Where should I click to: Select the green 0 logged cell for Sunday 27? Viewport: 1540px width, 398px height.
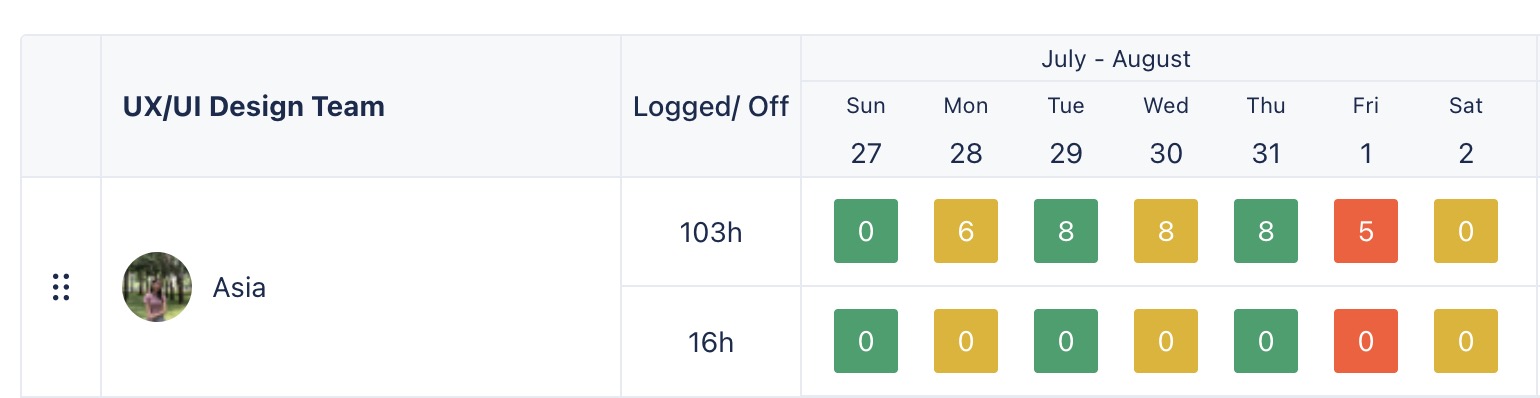click(x=866, y=231)
